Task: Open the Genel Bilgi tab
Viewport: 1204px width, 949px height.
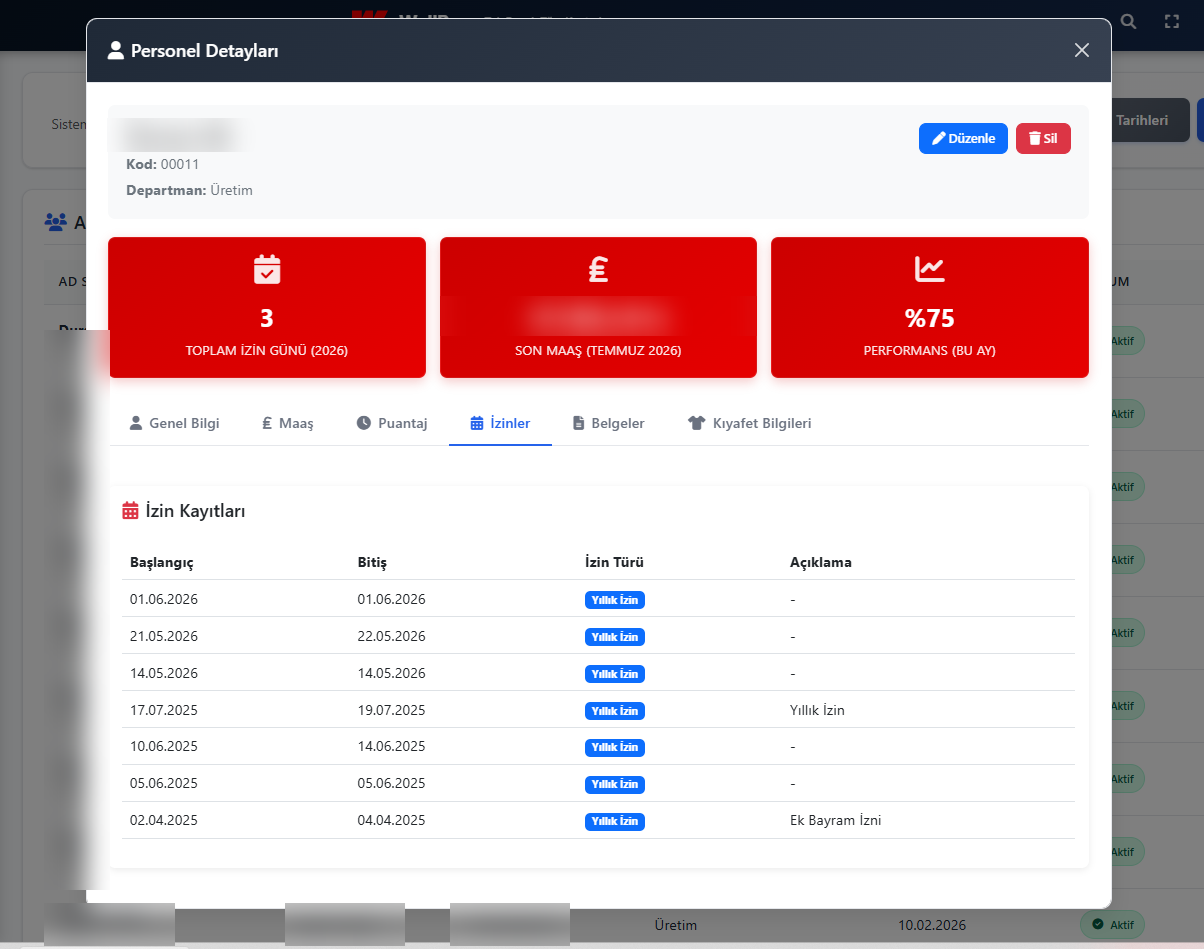Action: coord(174,423)
